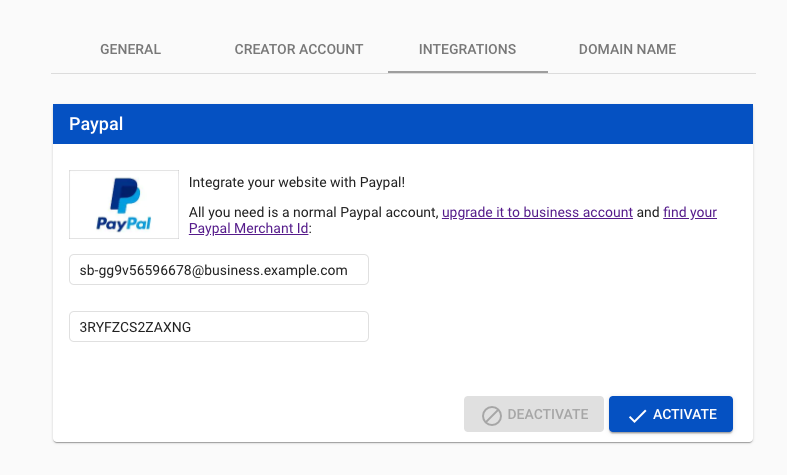Click the Paypal email input field
This screenshot has width=787, height=475.
pyautogui.click(x=219, y=270)
